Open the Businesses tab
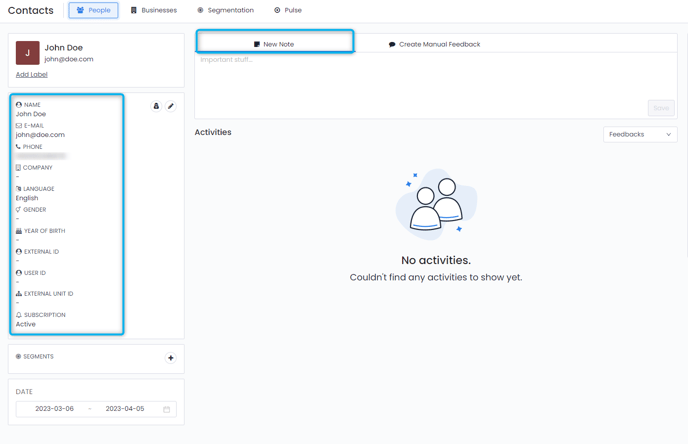This screenshot has height=444, width=688. click(153, 10)
